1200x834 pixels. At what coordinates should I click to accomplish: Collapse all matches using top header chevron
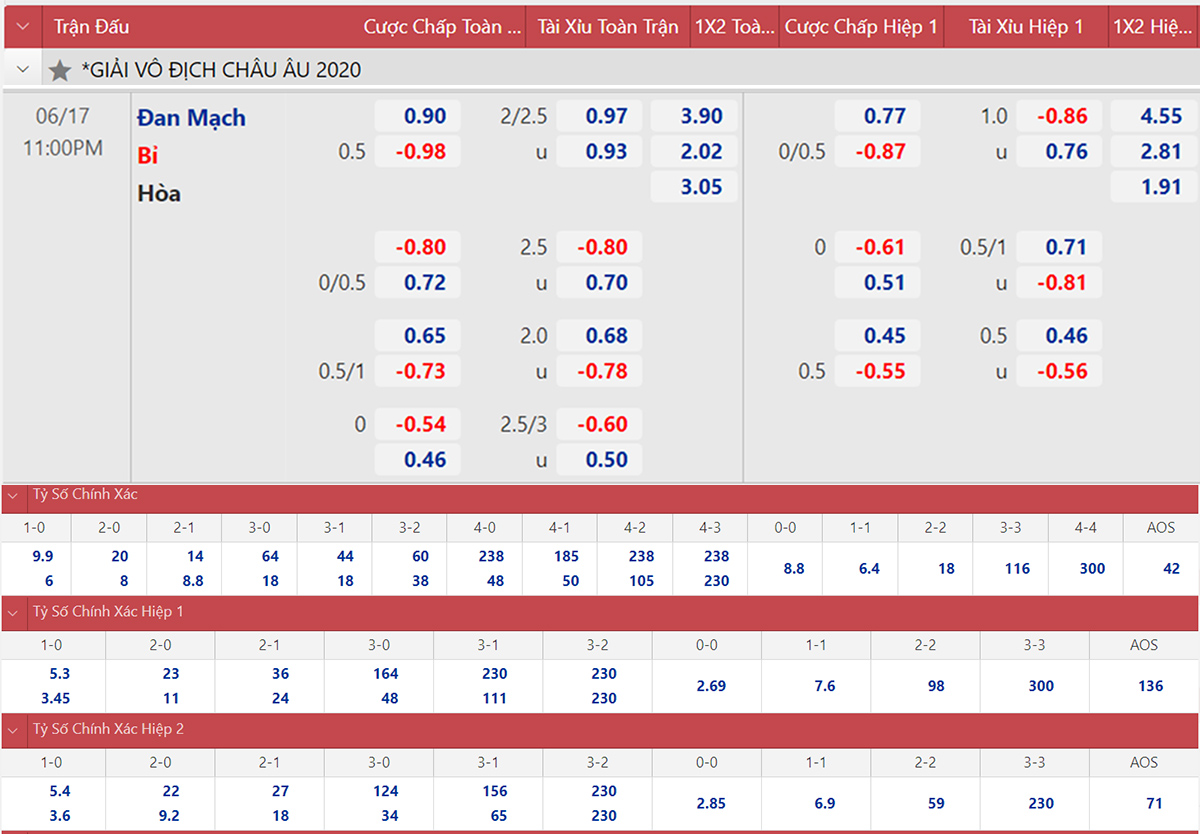(23, 26)
